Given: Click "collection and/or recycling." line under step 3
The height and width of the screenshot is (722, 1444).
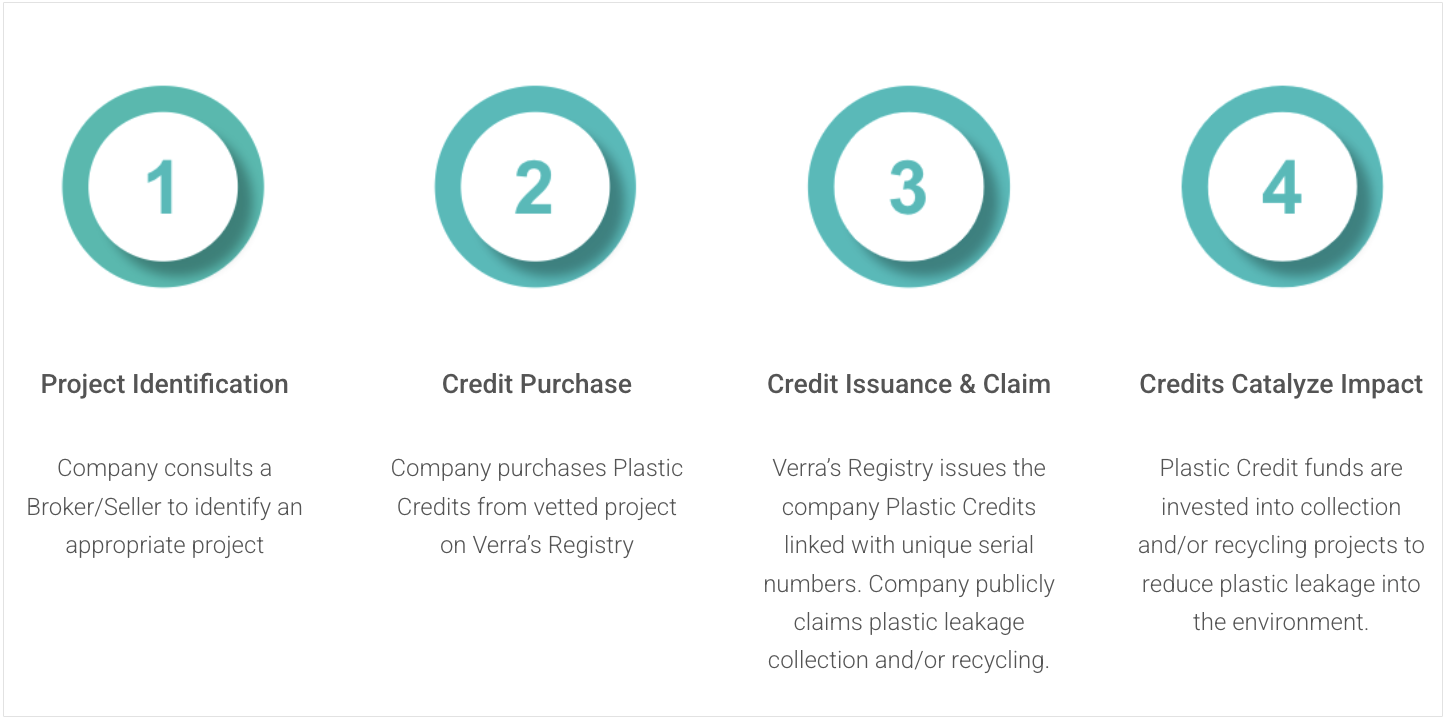Looking at the screenshot, I should pyautogui.click(x=909, y=660).
